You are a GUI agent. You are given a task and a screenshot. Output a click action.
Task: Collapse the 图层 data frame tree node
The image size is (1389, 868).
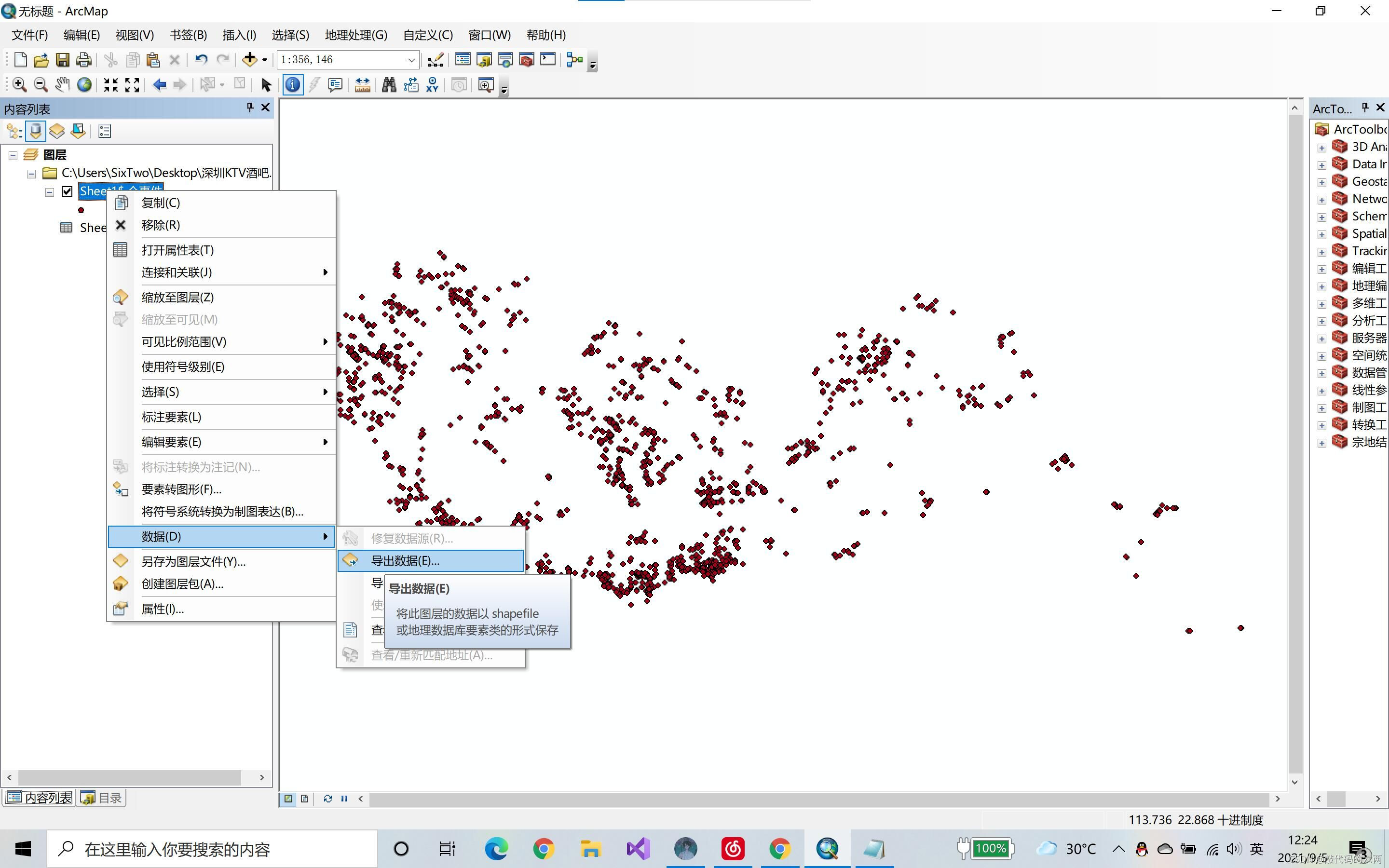pos(13,155)
